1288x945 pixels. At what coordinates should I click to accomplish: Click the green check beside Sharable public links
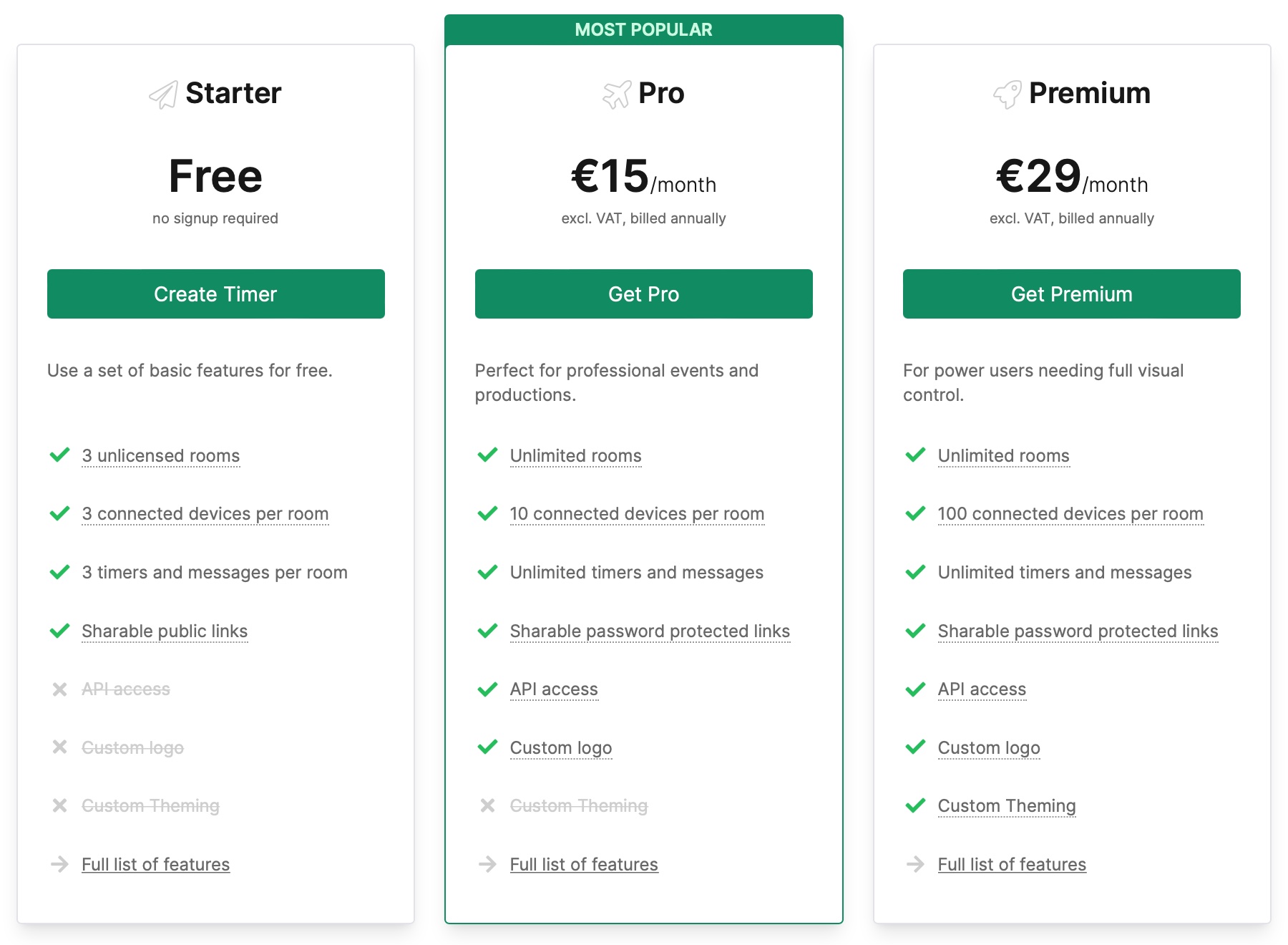pyautogui.click(x=60, y=631)
